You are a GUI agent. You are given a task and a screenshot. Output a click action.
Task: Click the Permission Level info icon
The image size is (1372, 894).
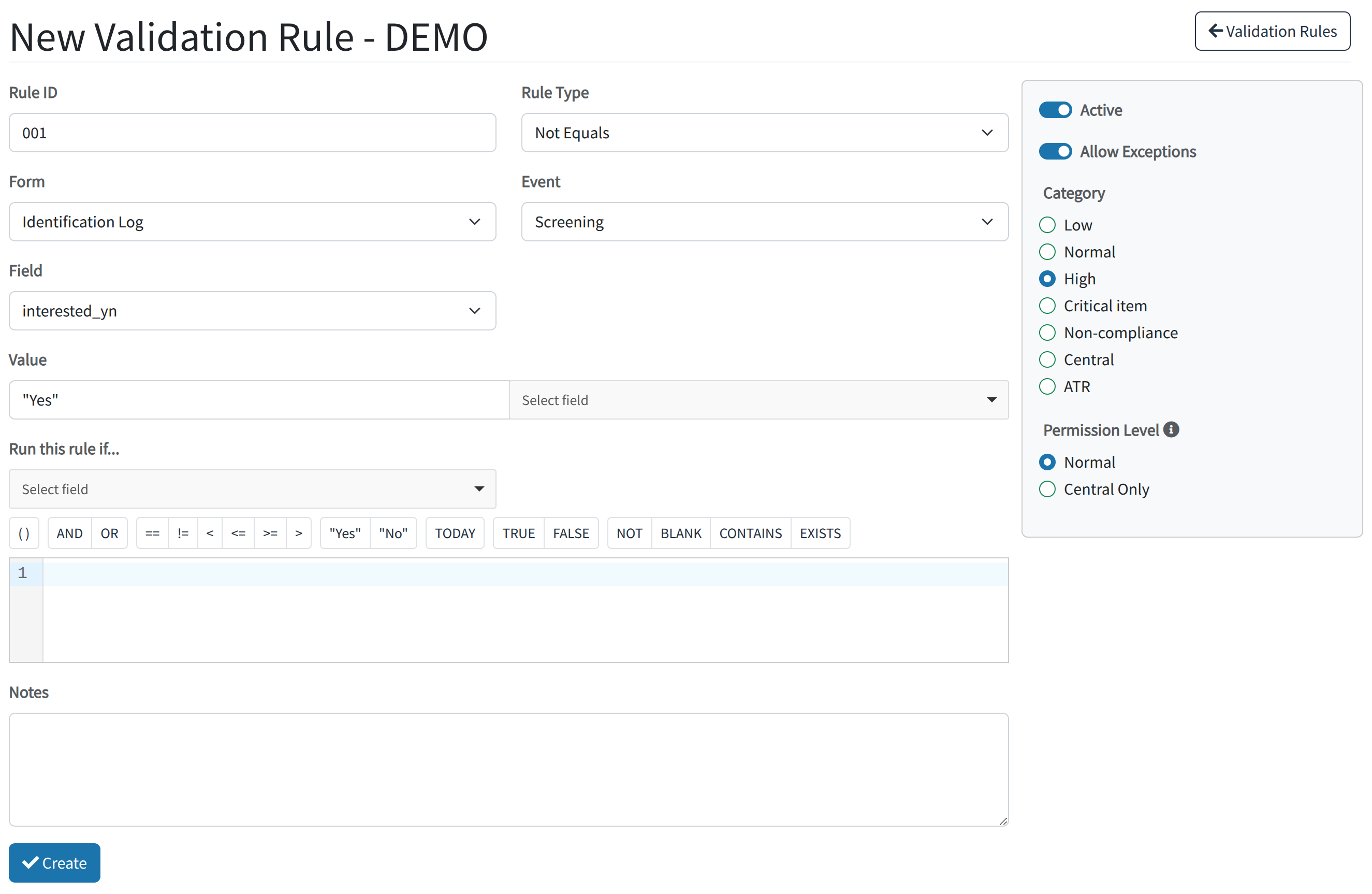coord(1171,430)
